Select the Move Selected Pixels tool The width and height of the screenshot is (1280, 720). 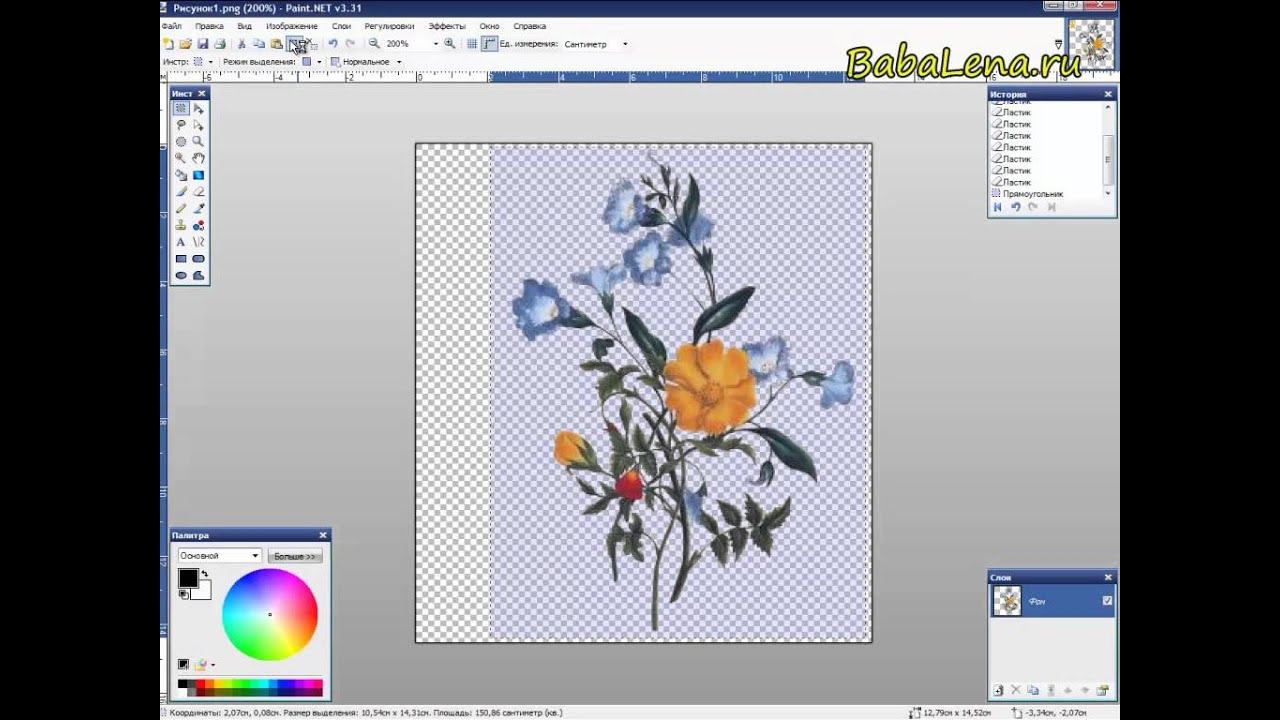point(198,108)
